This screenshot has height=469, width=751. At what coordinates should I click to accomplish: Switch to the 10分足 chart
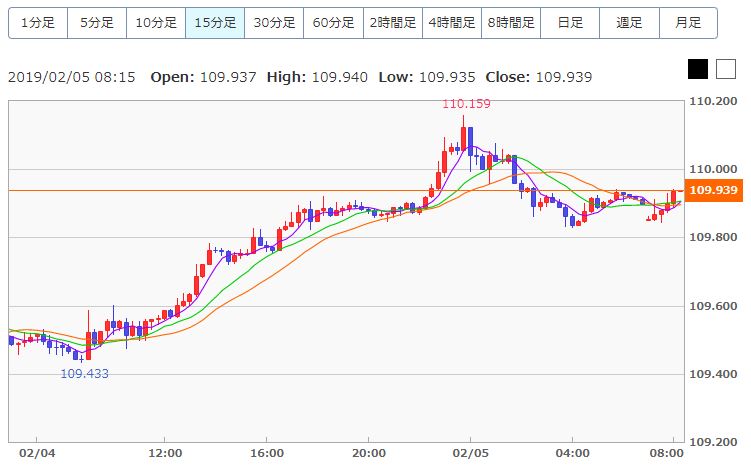[x=156, y=23]
